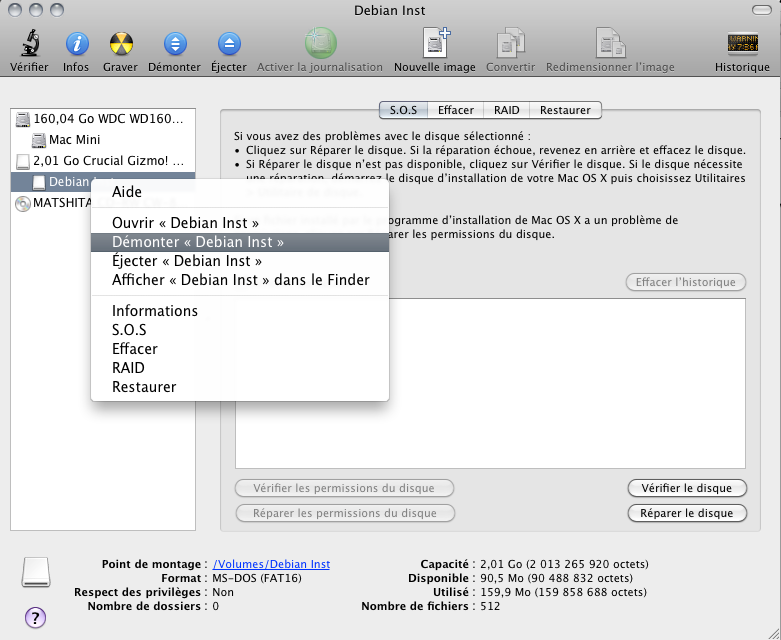Open the Infos toolbar icon
Image resolution: width=781 pixels, height=640 pixels.
tap(76, 44)
